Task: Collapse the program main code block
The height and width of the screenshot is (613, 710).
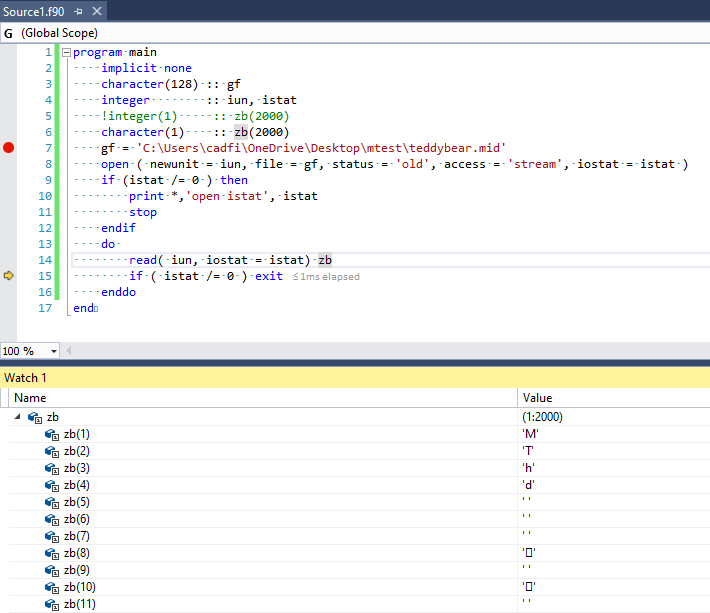Action: click(x=66, y=52)
